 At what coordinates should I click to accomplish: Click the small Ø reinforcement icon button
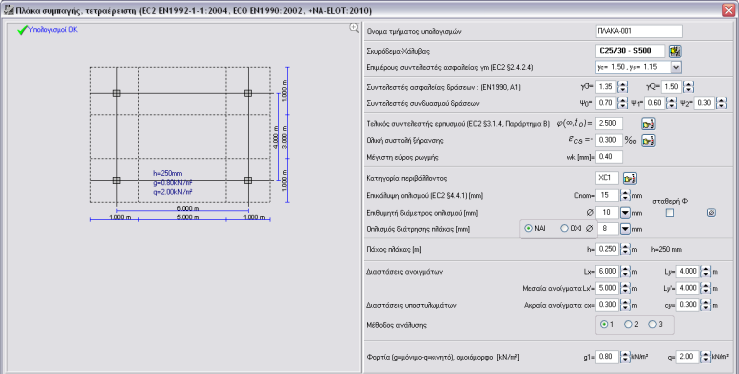(x=711, y=213)
